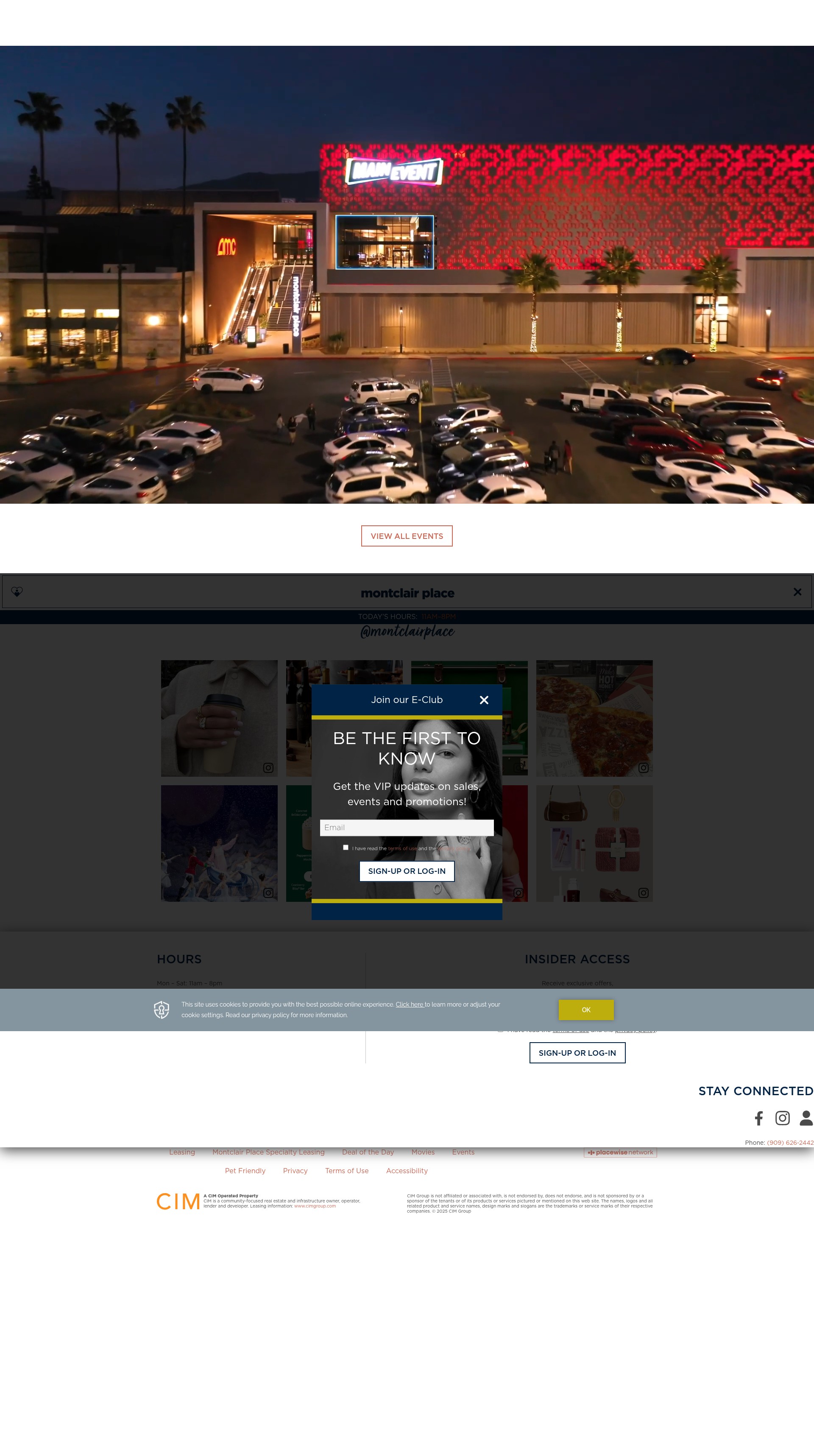Open the Leasing footer link
The width and height of the screenshot is (814, 1456).
click(x=182, y=1152)
